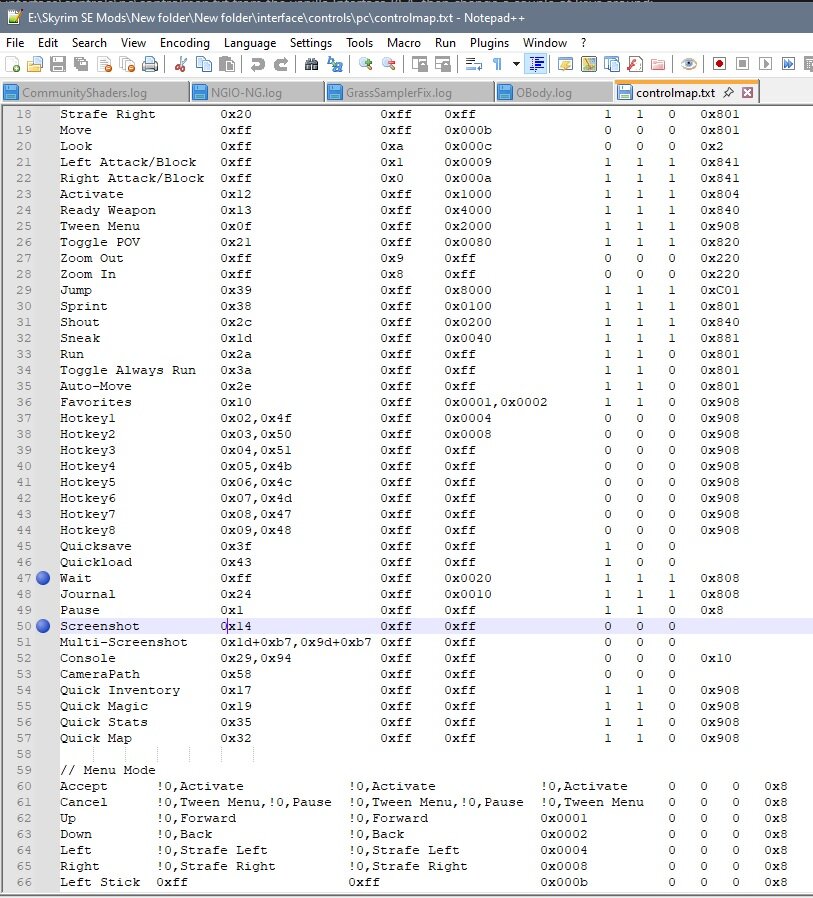The image size is (813, 898).
Task: Open the Document Map panel icon
Action: (589, 64)
